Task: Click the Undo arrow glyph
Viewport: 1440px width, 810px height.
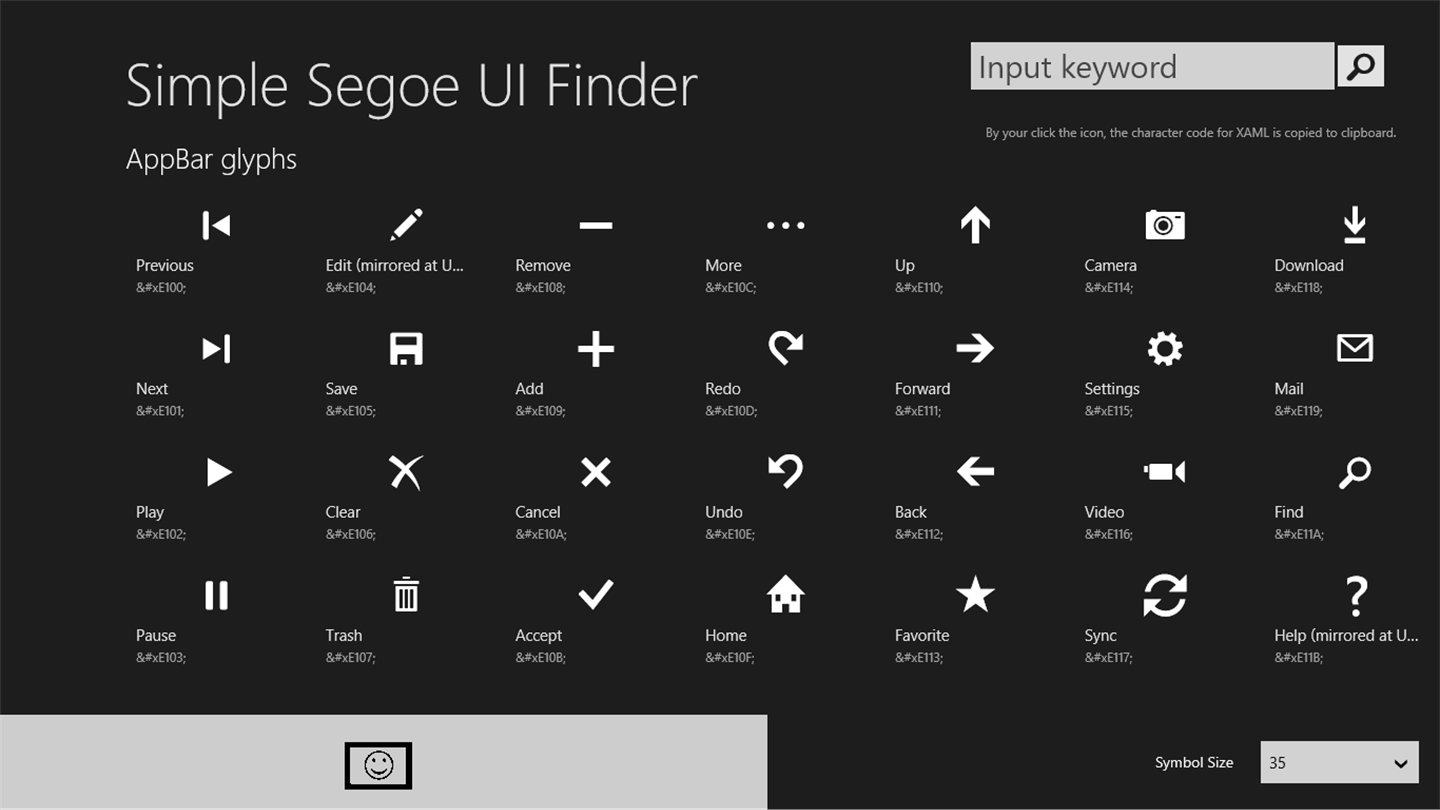Action: pos(786,472)
